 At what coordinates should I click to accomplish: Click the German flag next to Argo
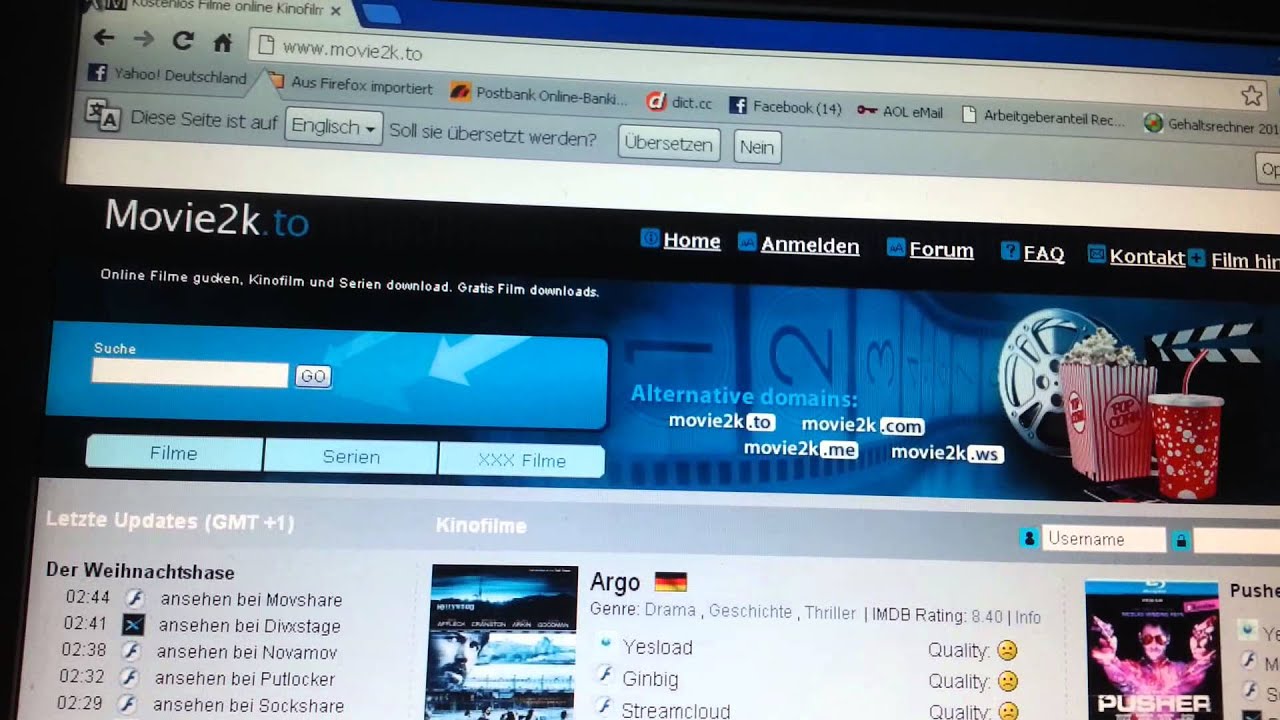(670, 582)
